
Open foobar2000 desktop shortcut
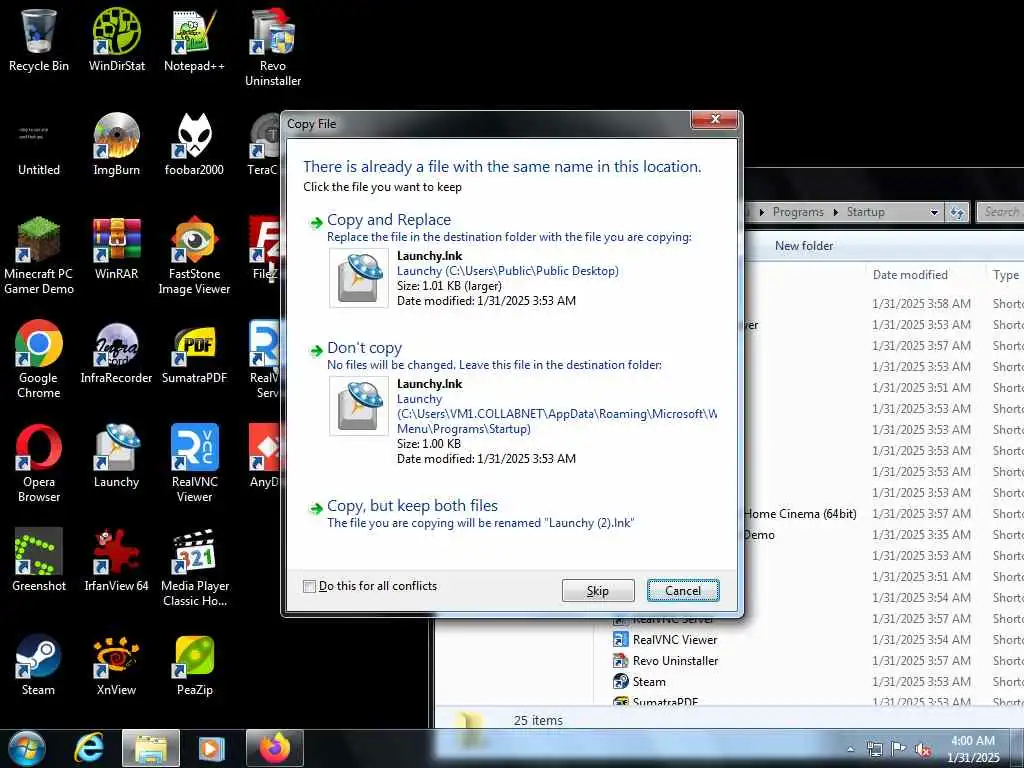[194, 144]
